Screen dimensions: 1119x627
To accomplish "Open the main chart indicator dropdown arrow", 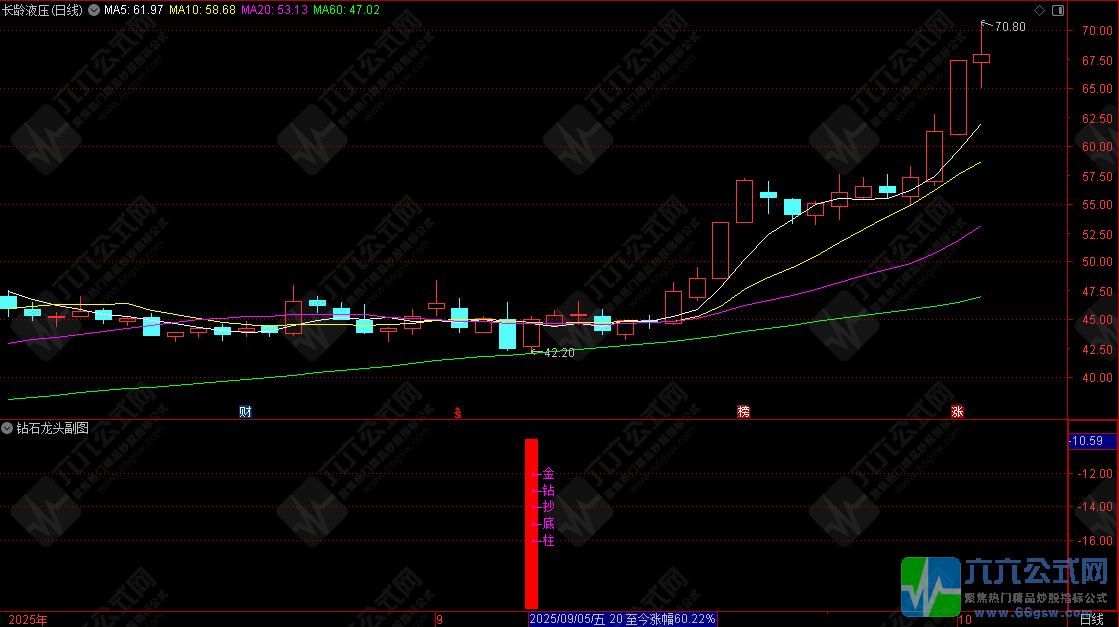I will point(94,10).
